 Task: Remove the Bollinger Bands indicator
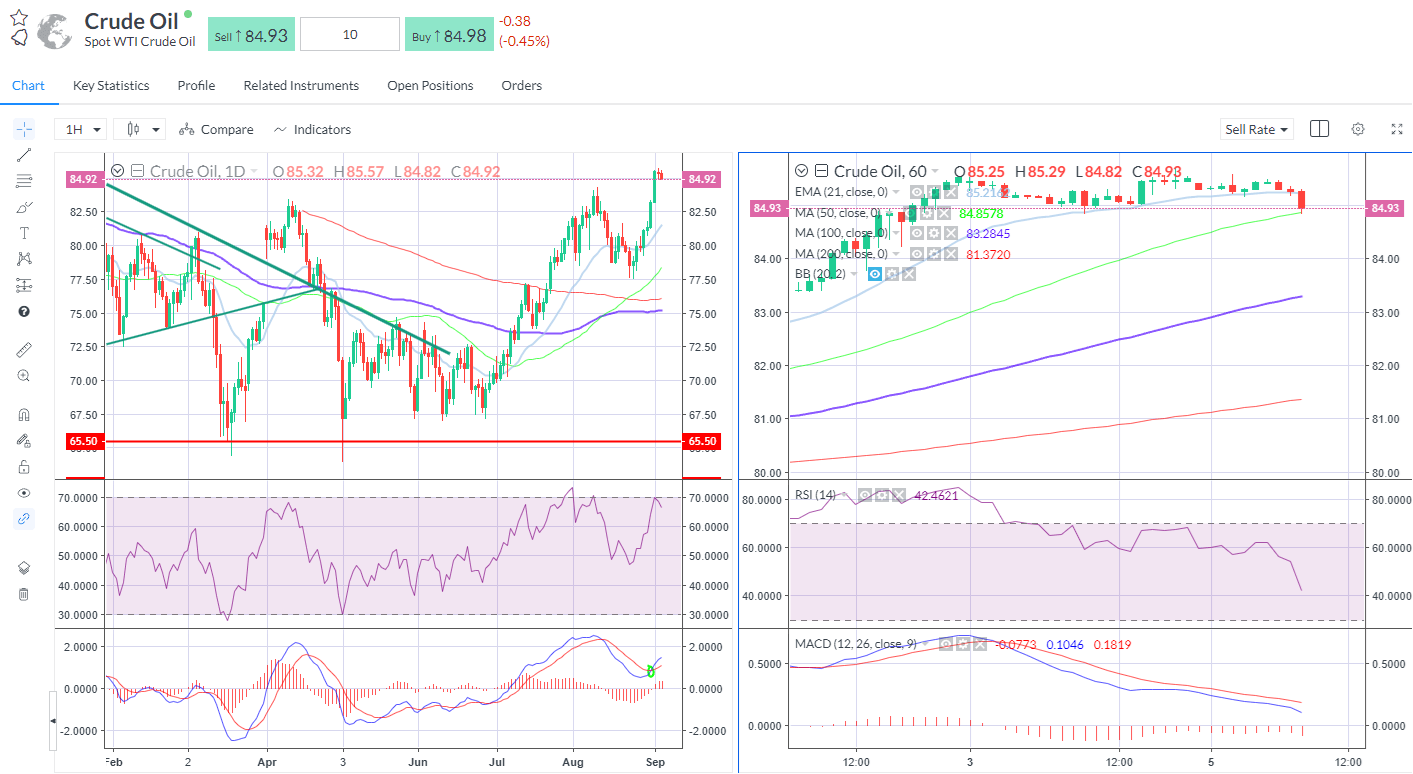coord(909,274)
